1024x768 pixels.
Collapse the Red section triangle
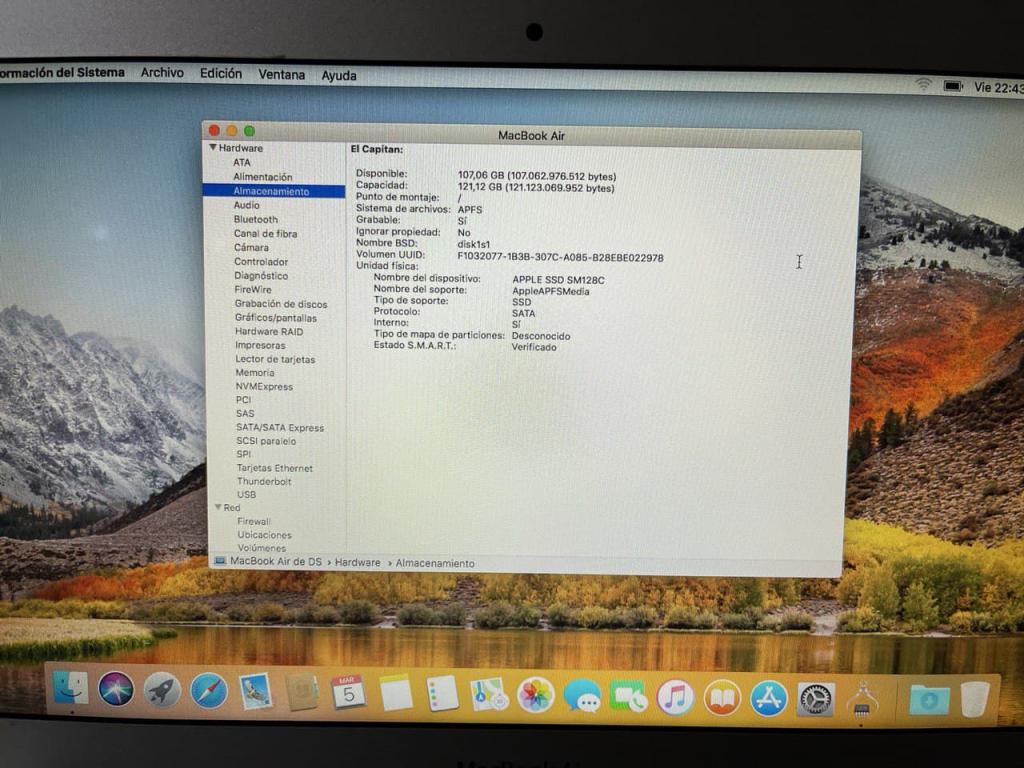click(218, 507)
